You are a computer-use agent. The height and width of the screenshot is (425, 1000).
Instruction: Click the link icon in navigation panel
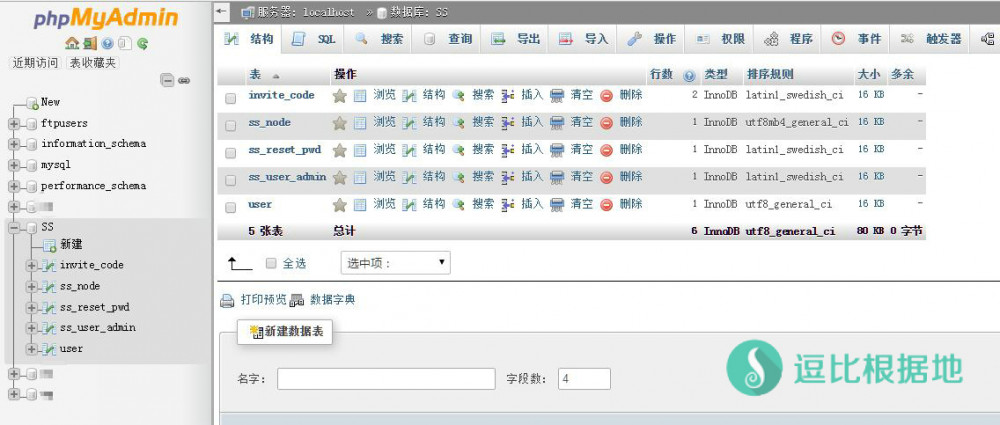pos(184,80)
